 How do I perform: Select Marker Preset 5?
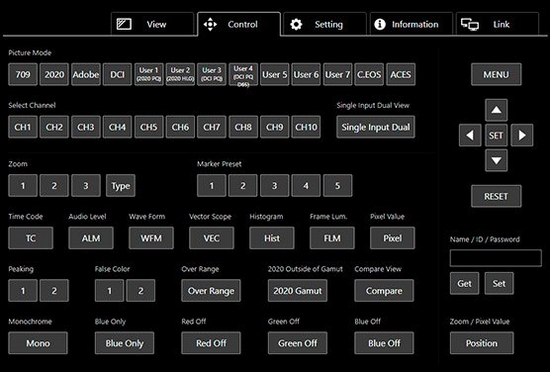pos(337,185)
